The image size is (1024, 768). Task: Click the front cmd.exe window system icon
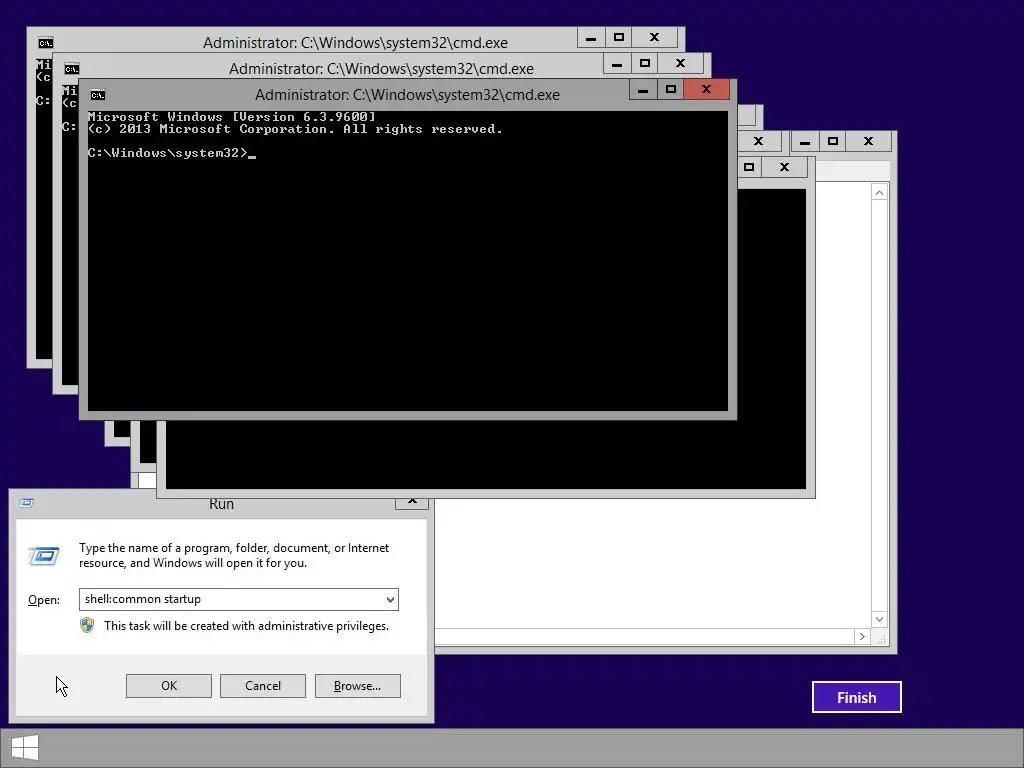(x=98, y=95)
